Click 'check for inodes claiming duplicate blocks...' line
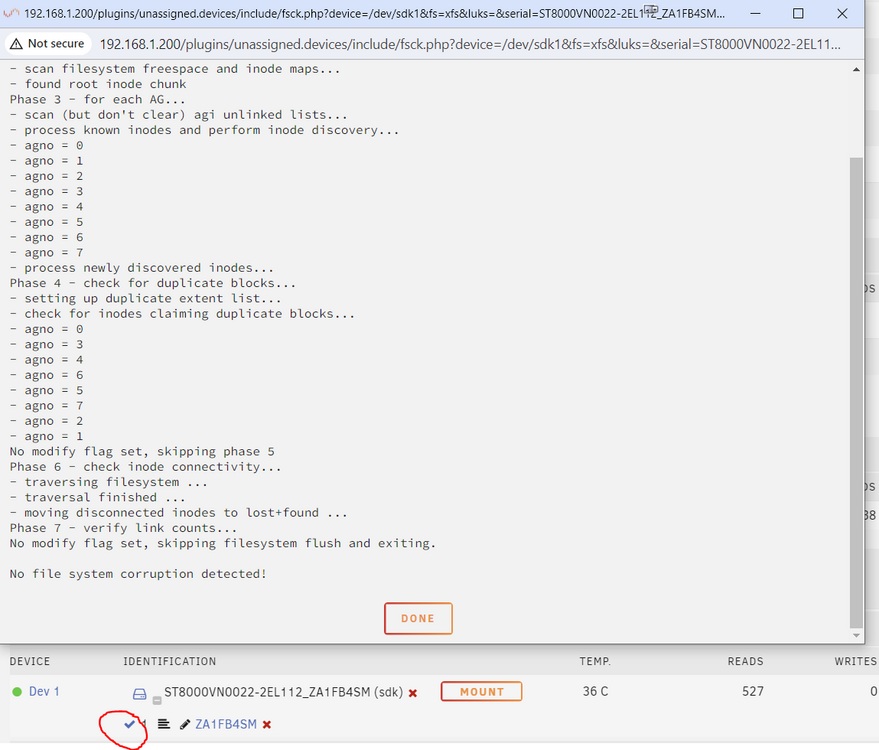The image size is (879, 750). point(182,314)
